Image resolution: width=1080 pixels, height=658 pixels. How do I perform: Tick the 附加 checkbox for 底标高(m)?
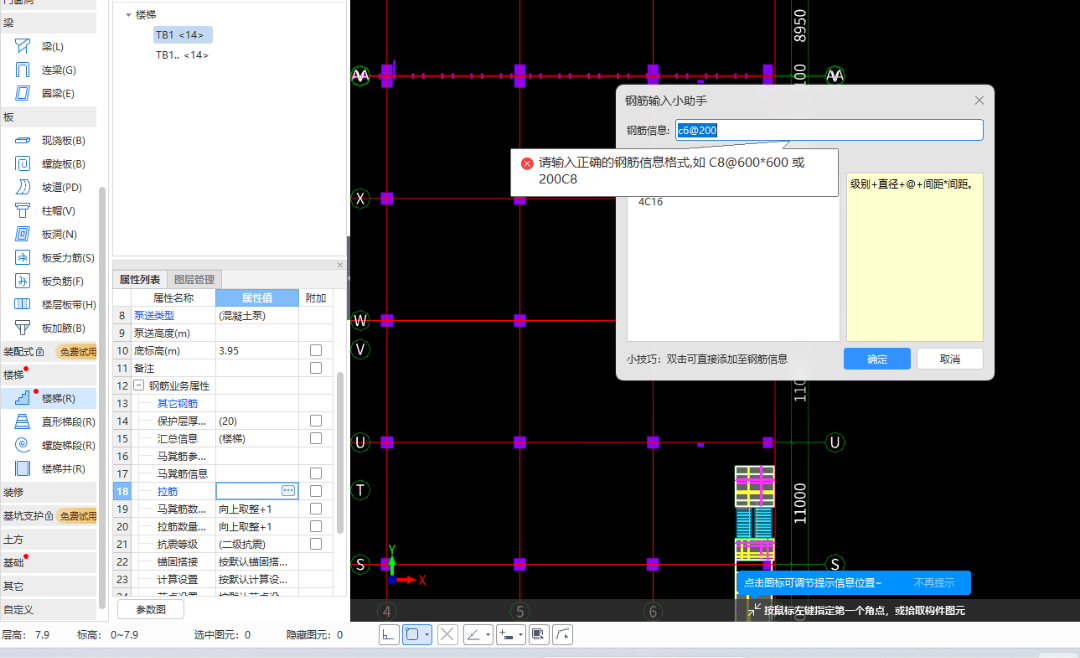coord(315,350)
